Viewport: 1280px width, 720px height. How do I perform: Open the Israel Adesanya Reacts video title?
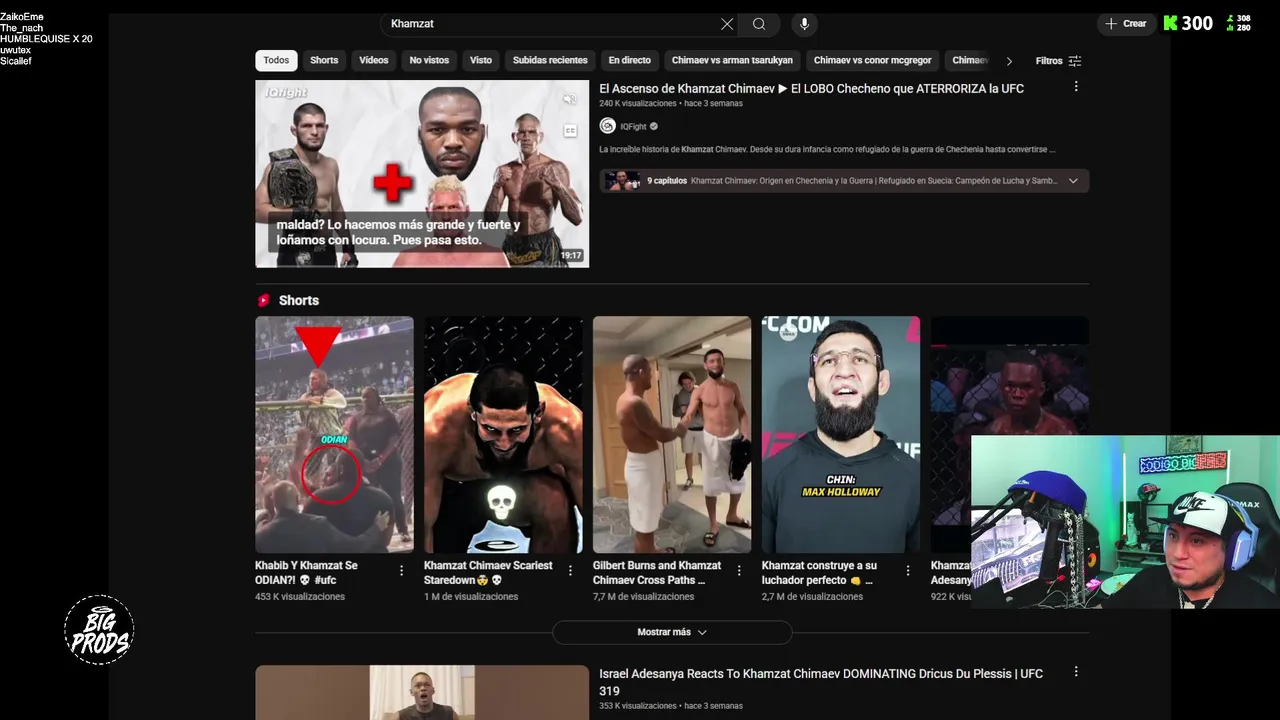point(821,682)
